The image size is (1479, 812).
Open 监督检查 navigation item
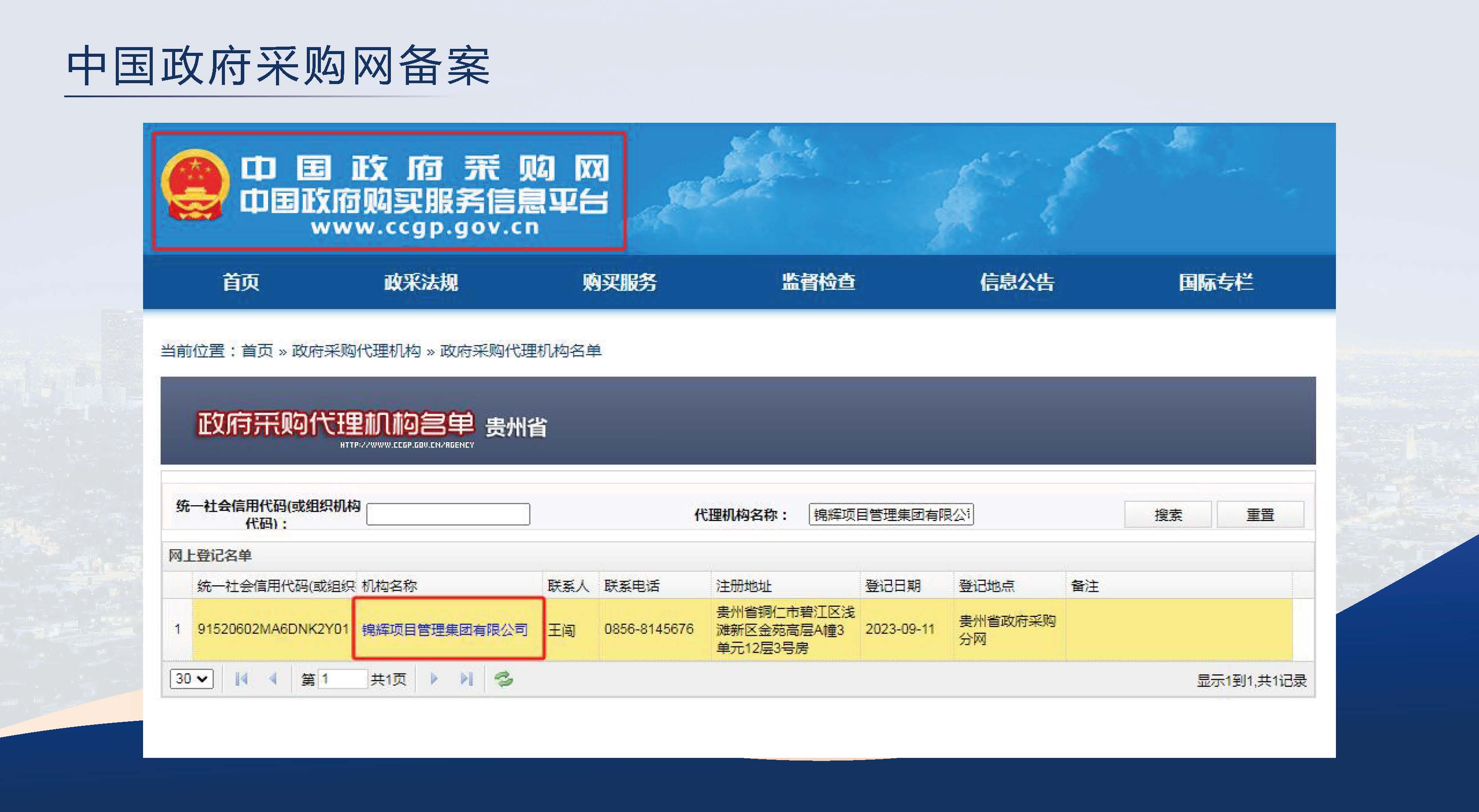pos(818,282)
